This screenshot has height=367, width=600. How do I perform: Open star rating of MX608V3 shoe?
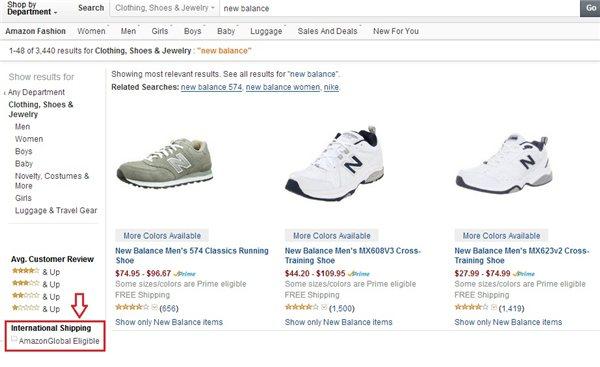point(302,307)
